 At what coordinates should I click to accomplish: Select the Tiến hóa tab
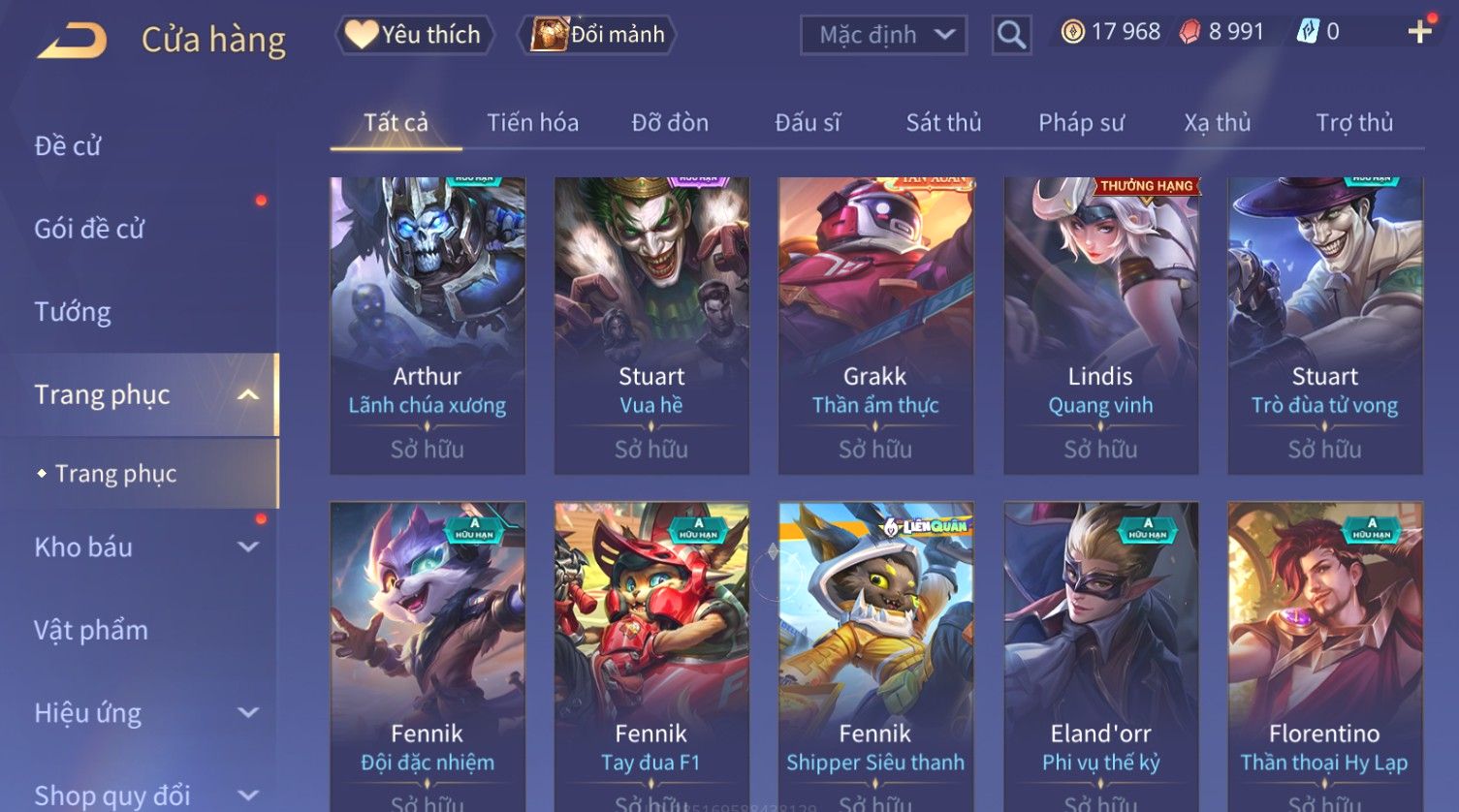(x=532, y=123)
